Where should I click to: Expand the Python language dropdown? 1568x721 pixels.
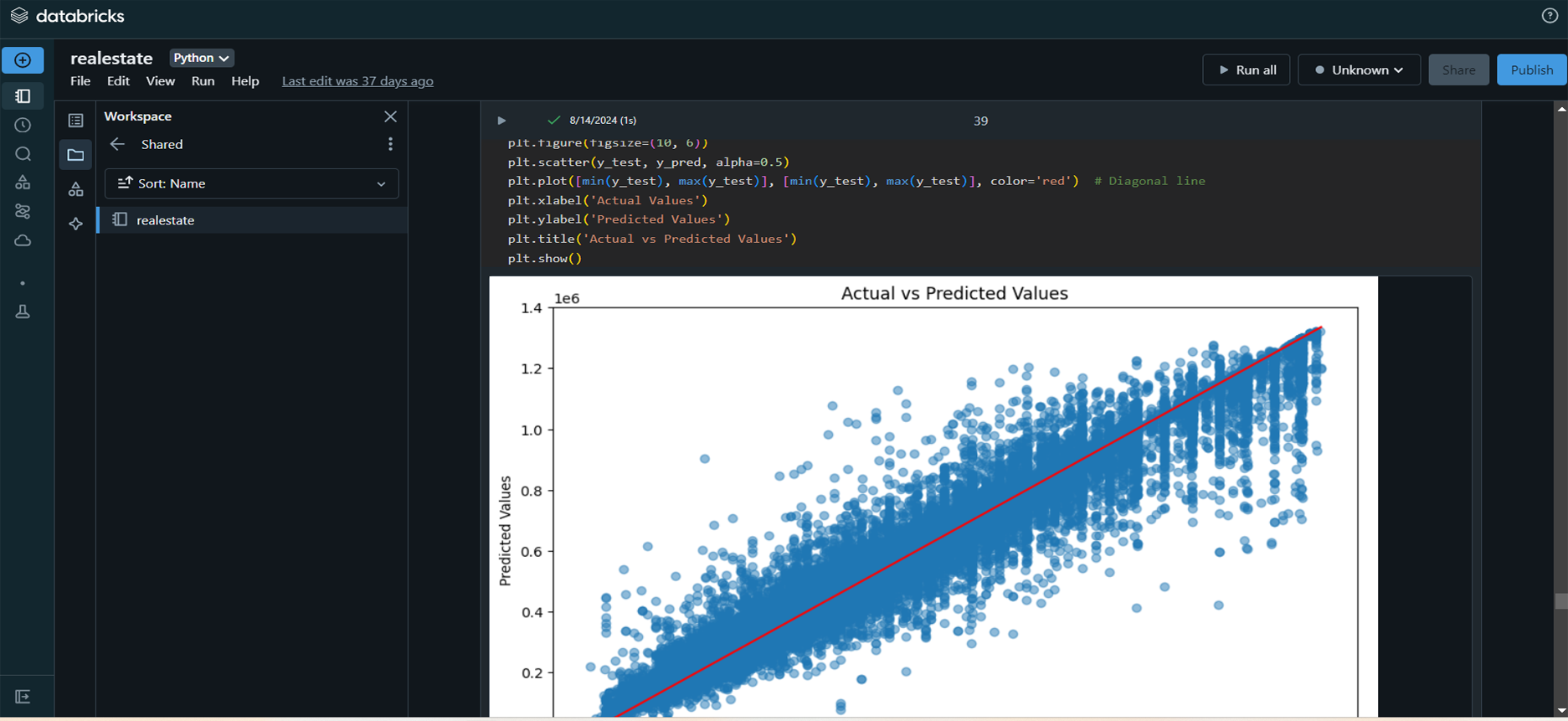[x=201, y=58]
